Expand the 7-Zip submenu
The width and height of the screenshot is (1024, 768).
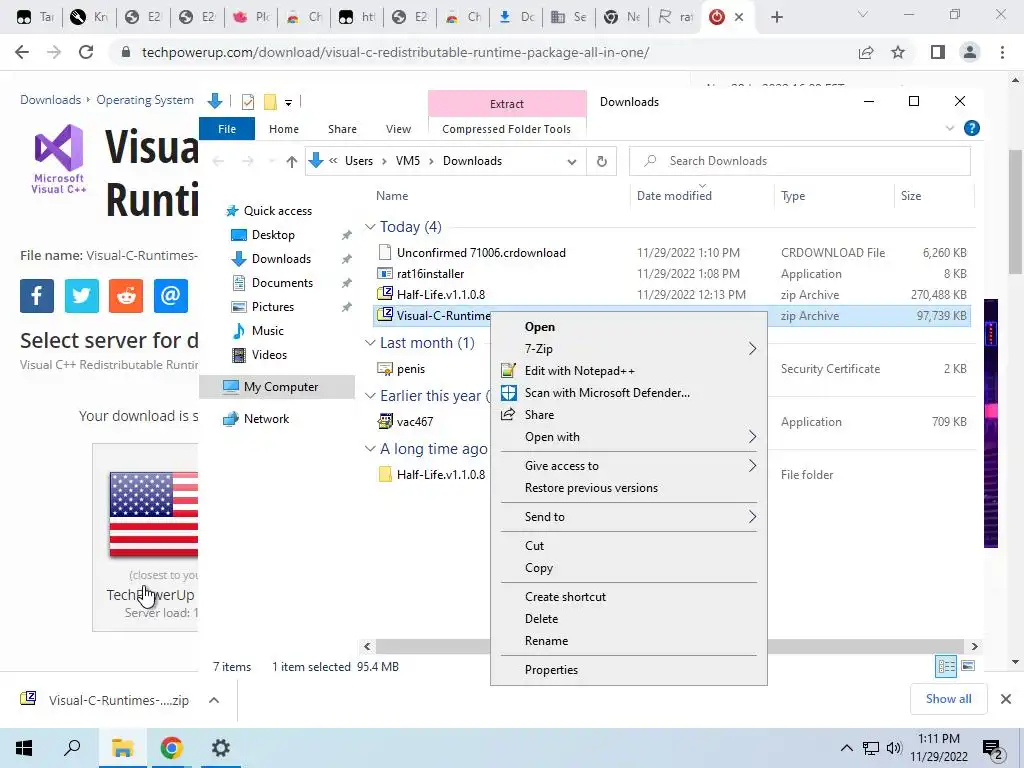click(628, 349)
